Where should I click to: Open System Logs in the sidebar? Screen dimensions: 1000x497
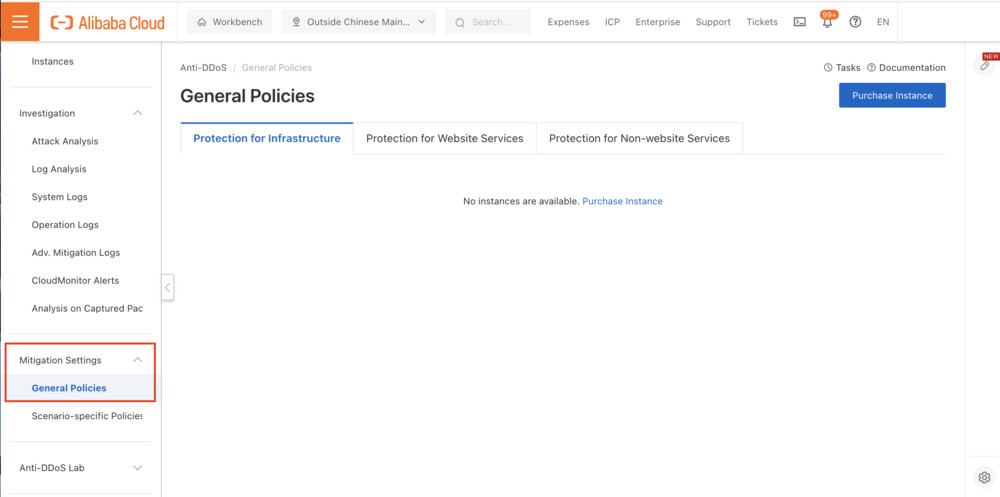point(59,197)
